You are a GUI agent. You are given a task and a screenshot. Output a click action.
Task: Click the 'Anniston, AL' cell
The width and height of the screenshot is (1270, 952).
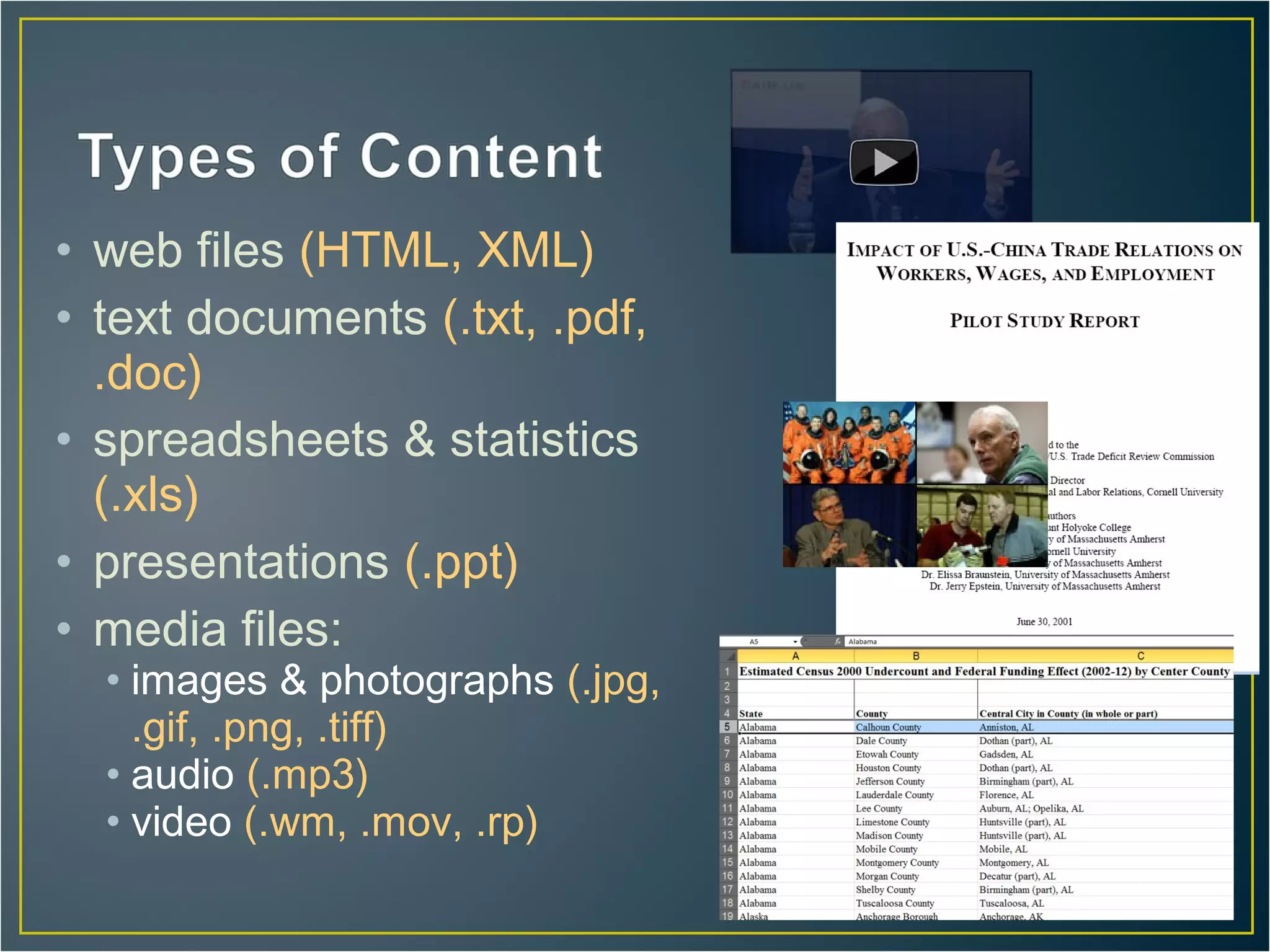[1106, 727]
